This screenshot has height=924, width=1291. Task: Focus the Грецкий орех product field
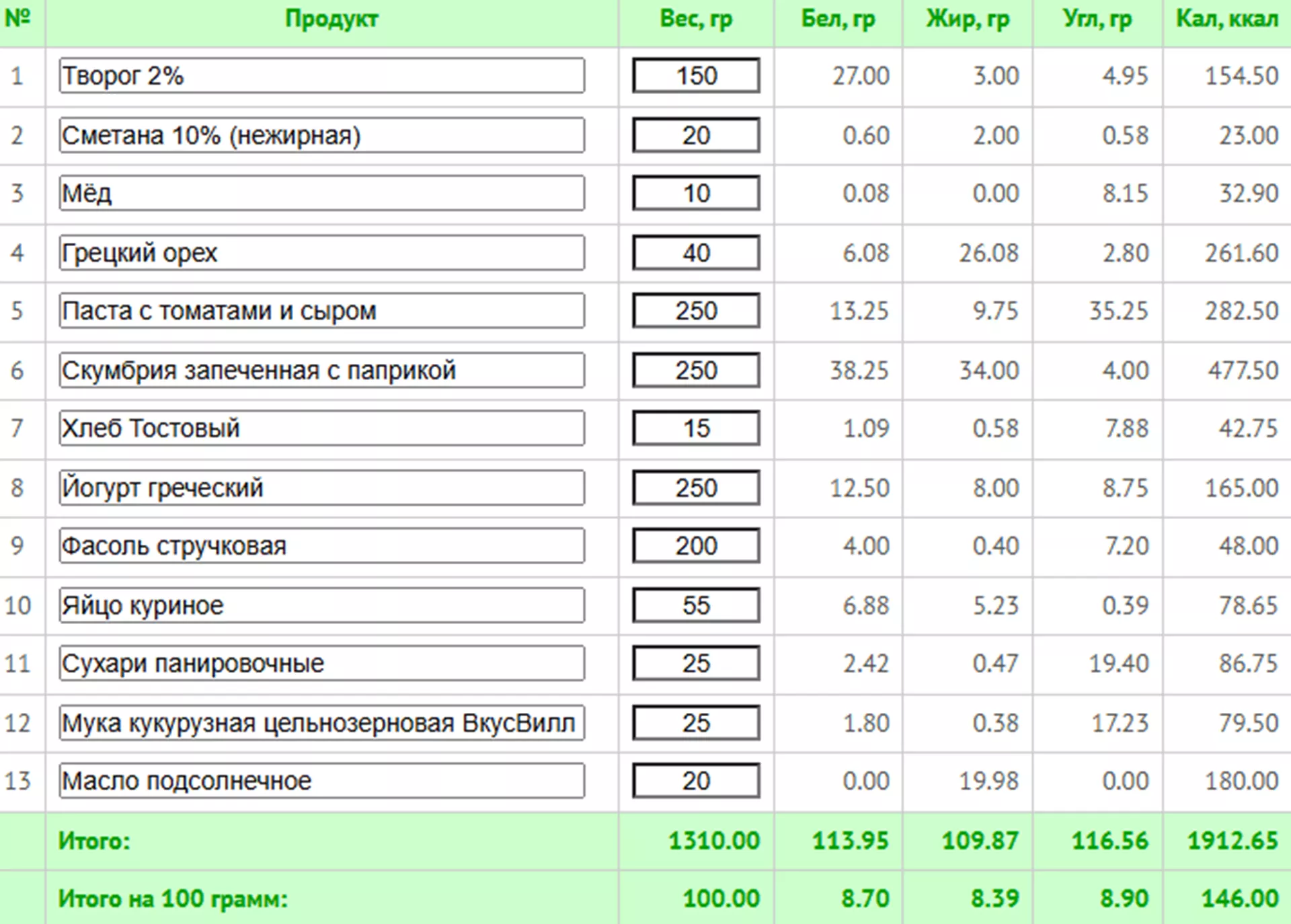click(x=321, y=253)
